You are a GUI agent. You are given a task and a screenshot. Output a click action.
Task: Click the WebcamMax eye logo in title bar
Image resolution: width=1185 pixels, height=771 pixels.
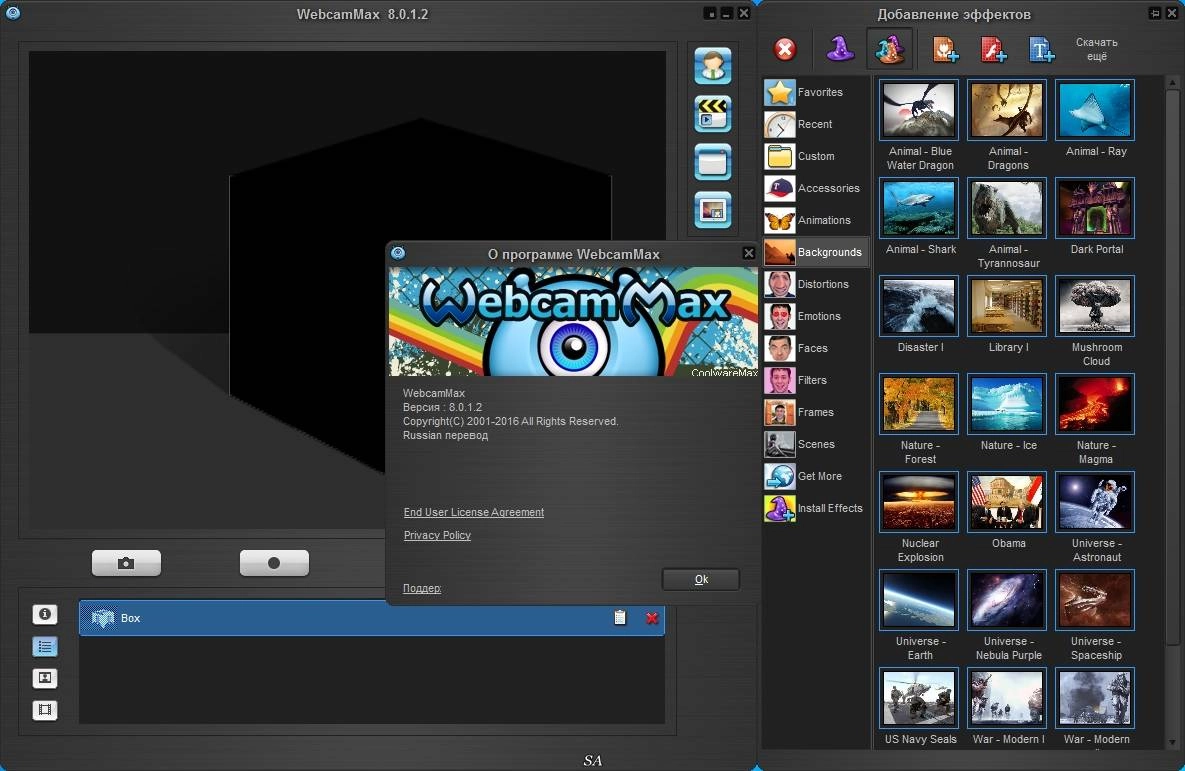[x=13, y=13]
